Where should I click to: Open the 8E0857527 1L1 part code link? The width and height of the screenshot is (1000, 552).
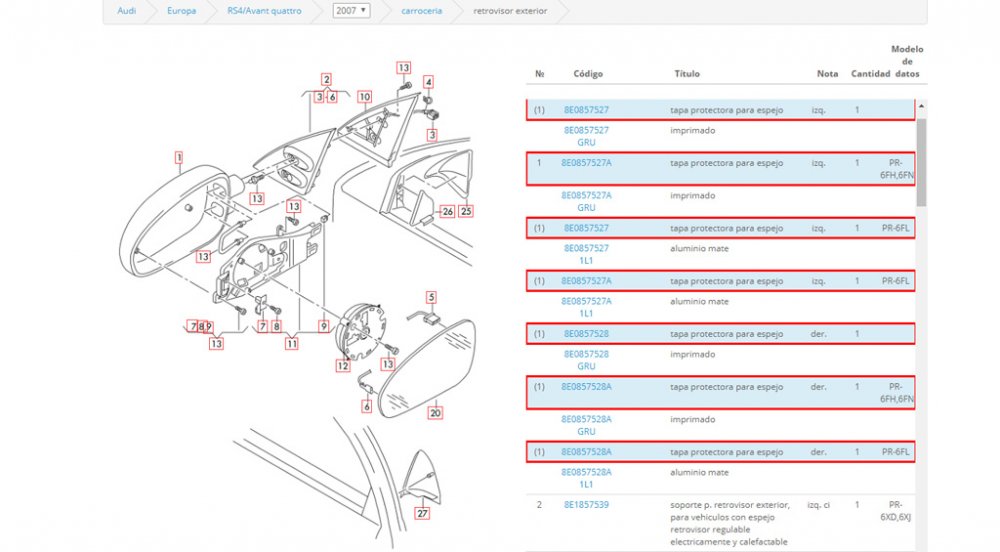pos(586,254)
